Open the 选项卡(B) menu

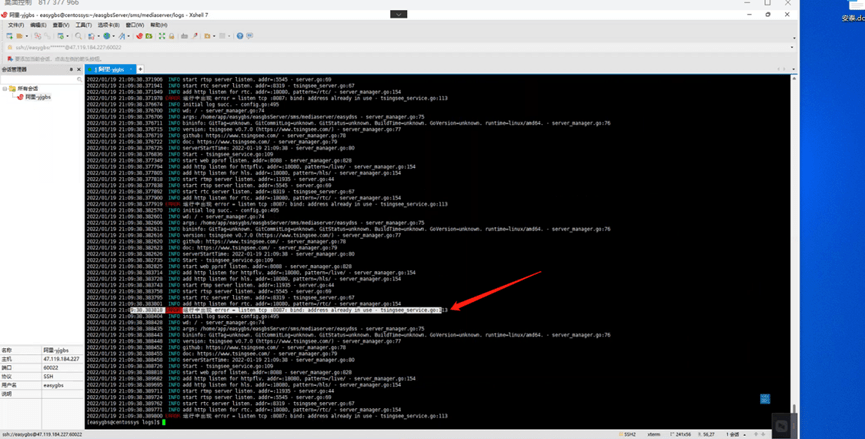(109, 25)
